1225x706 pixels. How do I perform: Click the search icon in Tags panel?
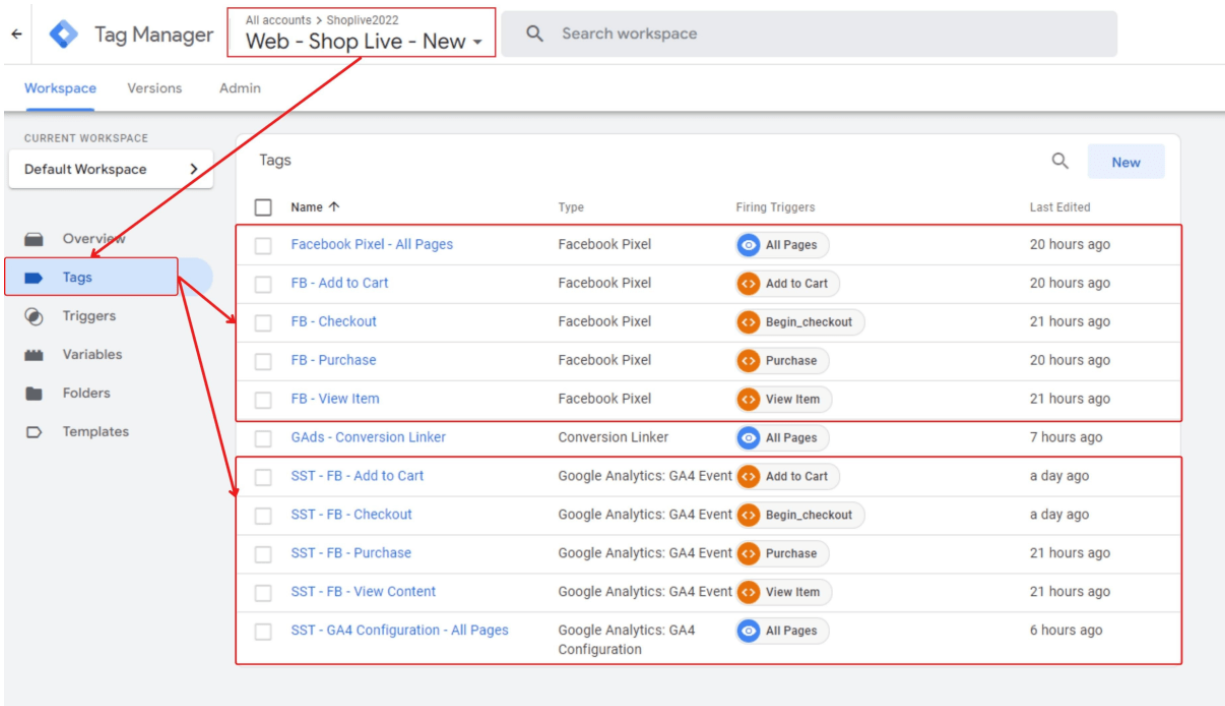click(x=1060, y=161)
